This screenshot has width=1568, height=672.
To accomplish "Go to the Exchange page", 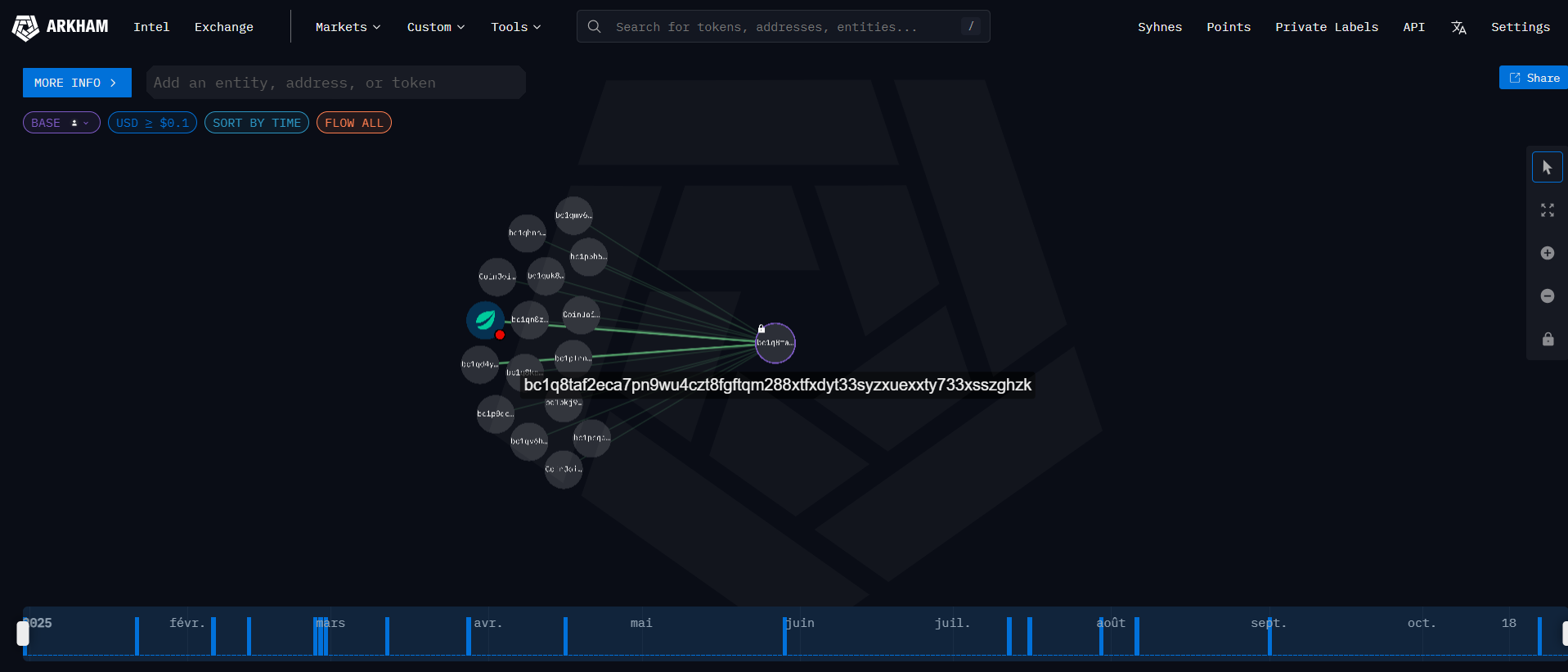I will (x=224, y=27).
